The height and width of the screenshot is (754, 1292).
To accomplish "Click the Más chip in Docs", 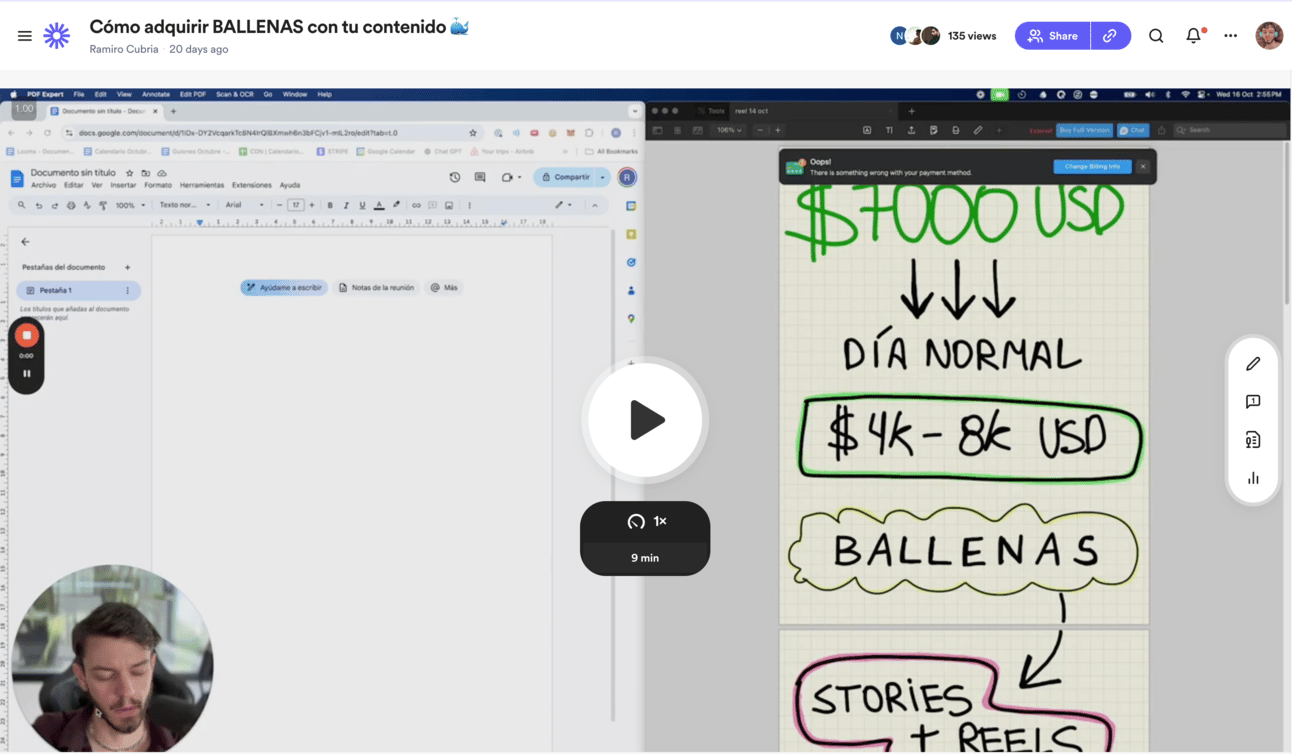I will 444,287.
